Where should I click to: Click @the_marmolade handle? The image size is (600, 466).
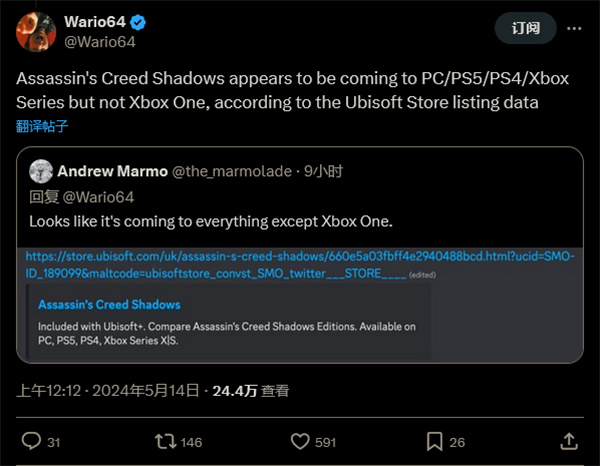(232, 171)
